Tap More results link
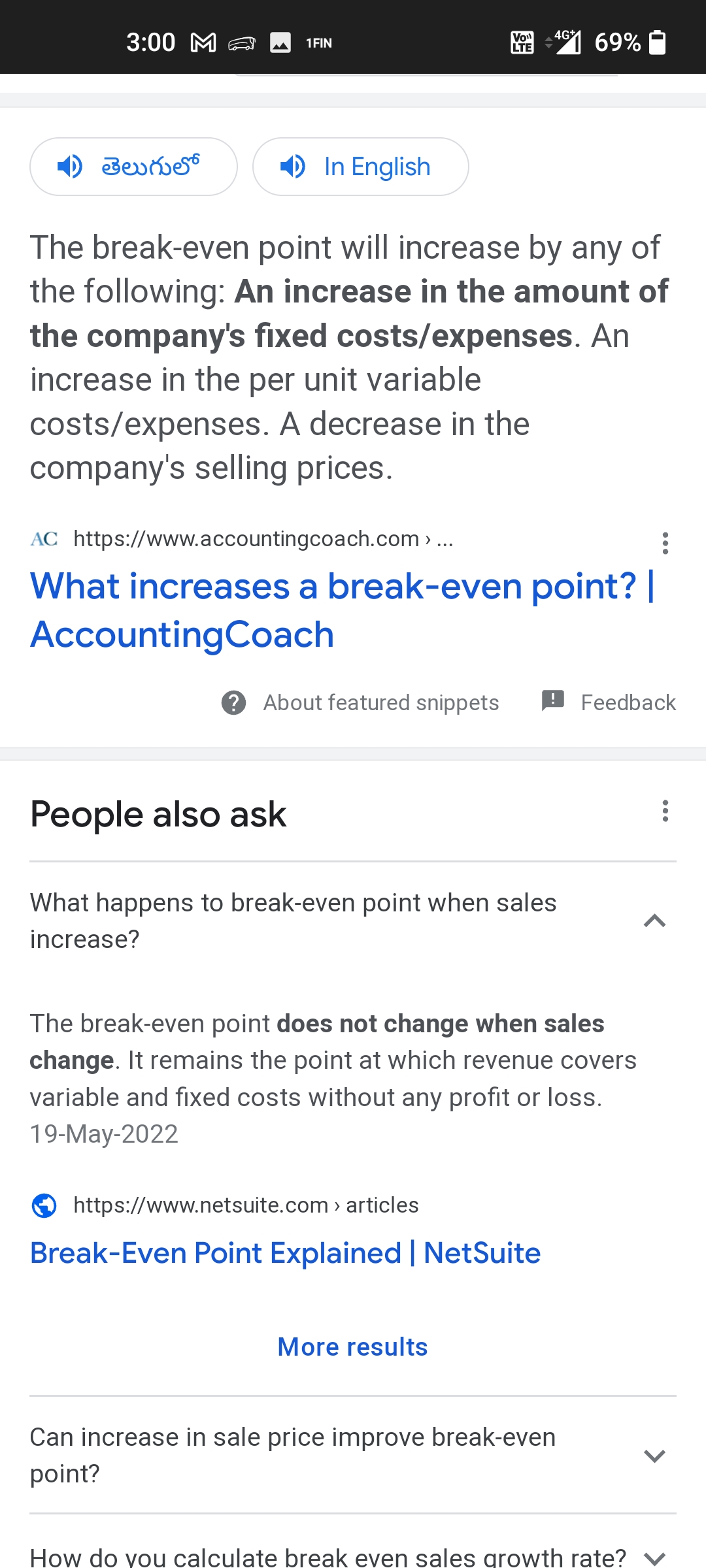 352,1347
